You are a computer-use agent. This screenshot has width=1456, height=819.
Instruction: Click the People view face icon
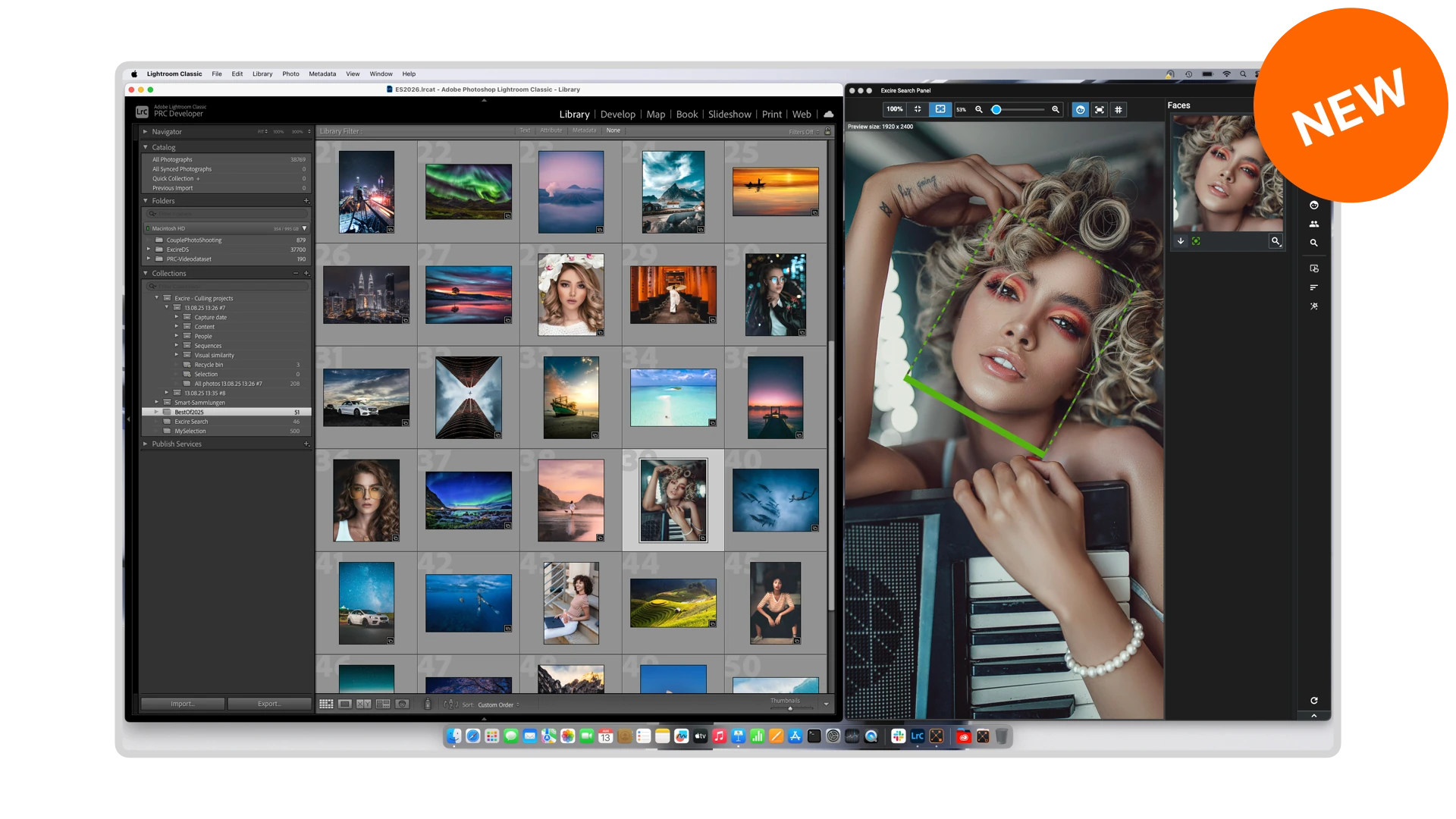tap(402, 704)
